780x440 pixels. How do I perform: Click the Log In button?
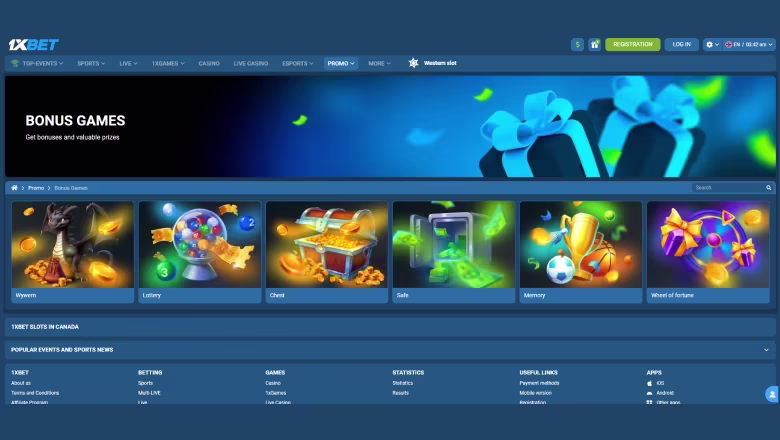681,44
